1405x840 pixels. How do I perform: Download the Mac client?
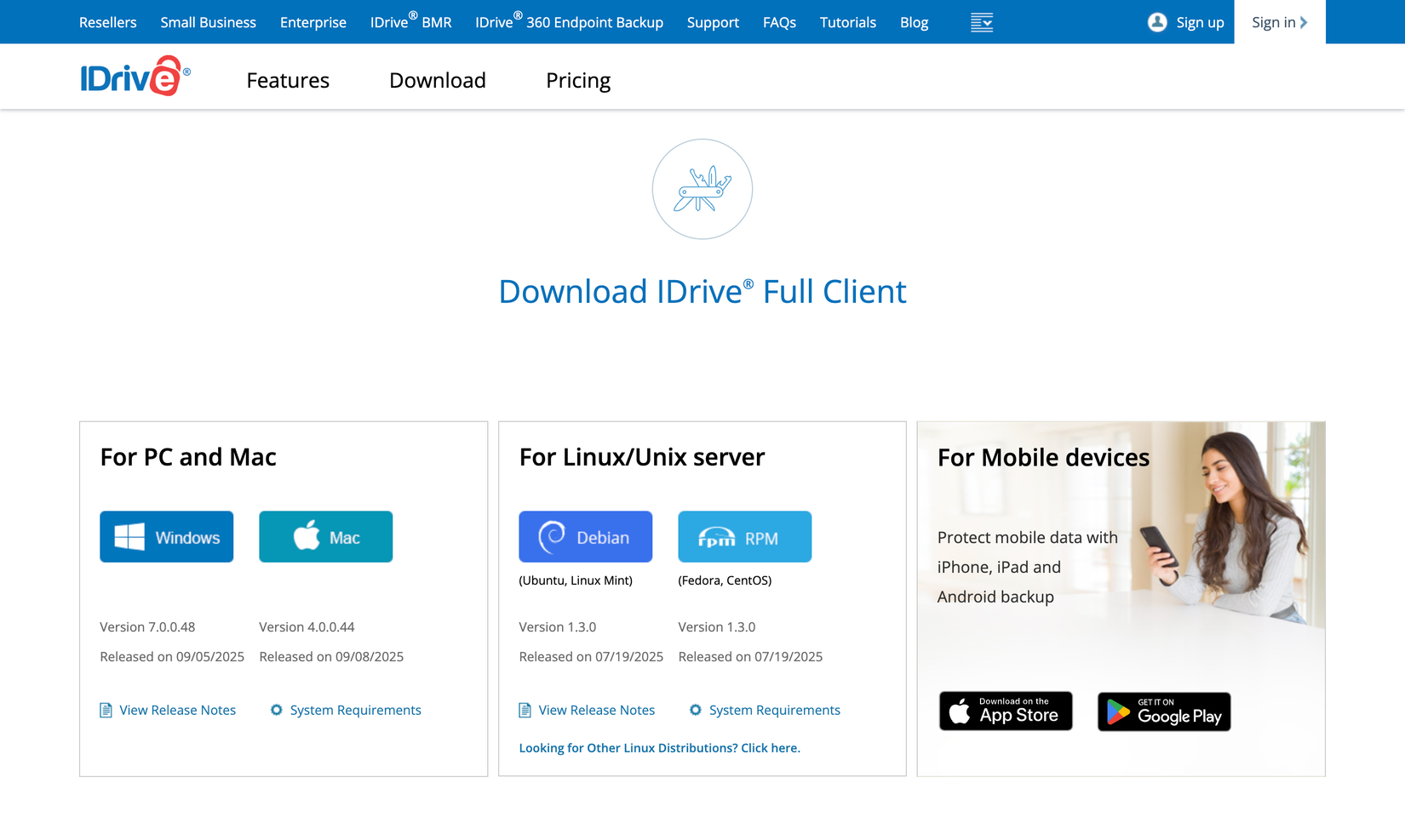pos(326,537)
